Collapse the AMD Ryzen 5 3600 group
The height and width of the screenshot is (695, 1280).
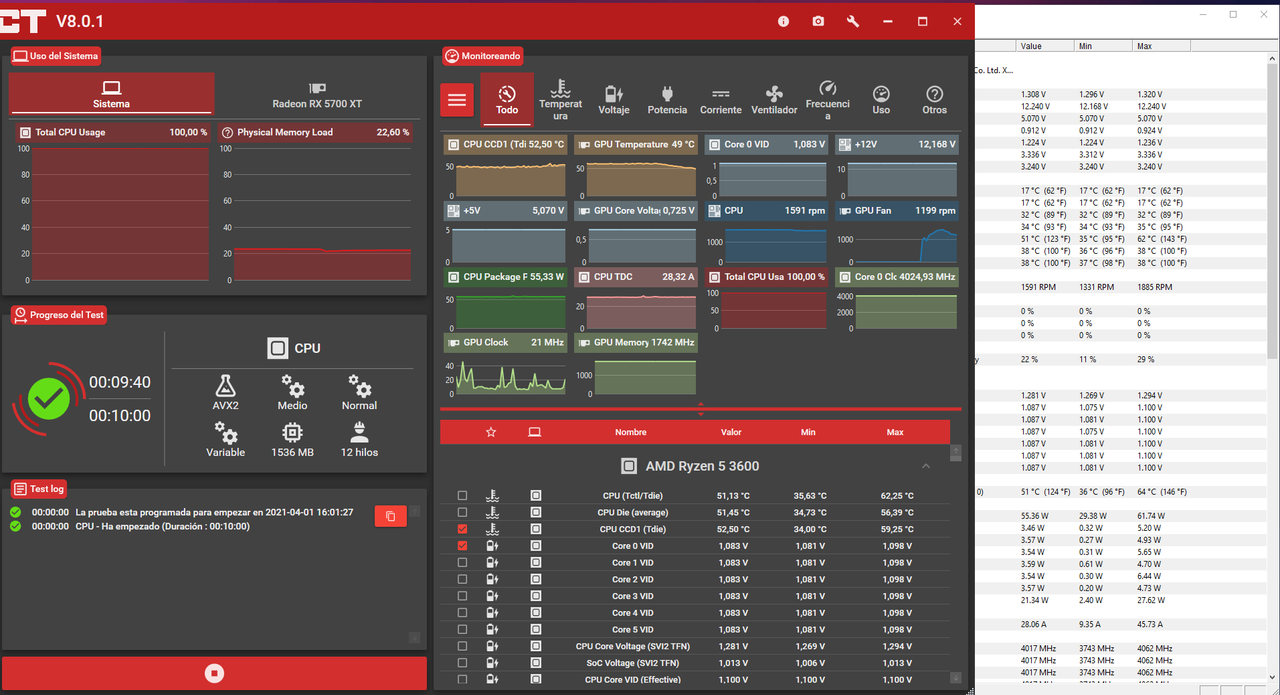(926, 466)
